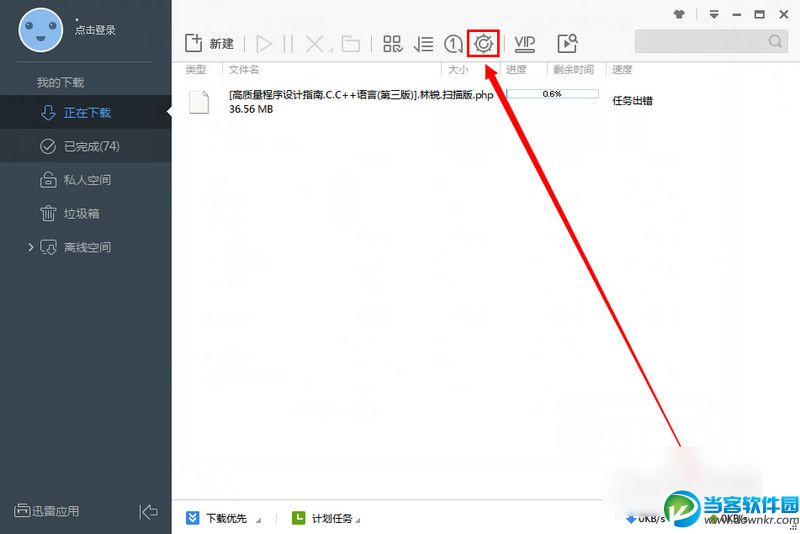Click the sort list icon
Image resolution: width=800 pixels, height=534 pixels.
(423, 44)
